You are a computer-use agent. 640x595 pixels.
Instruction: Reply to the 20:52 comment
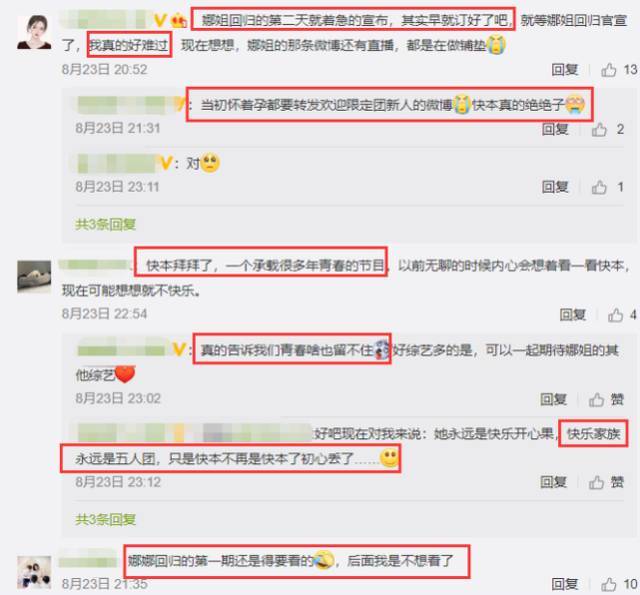pos(565,70)
